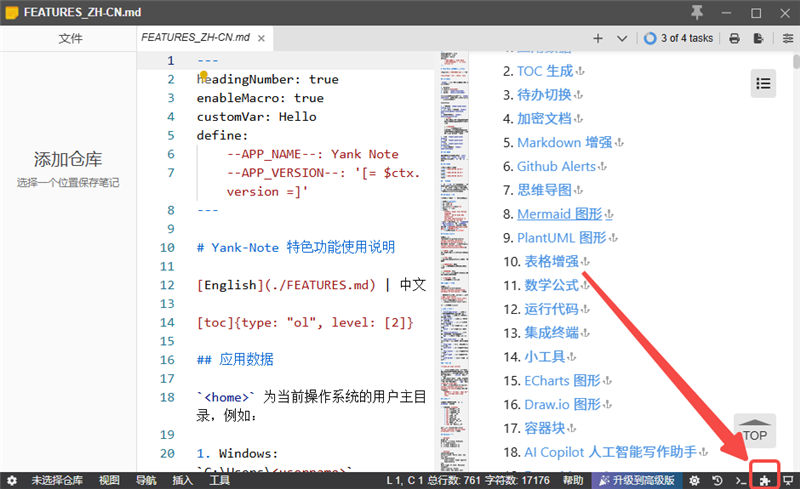The height and width of the screenshot is (489, 800).
Task: Open settings gear next to upgrade button
Action: [694, 480]
